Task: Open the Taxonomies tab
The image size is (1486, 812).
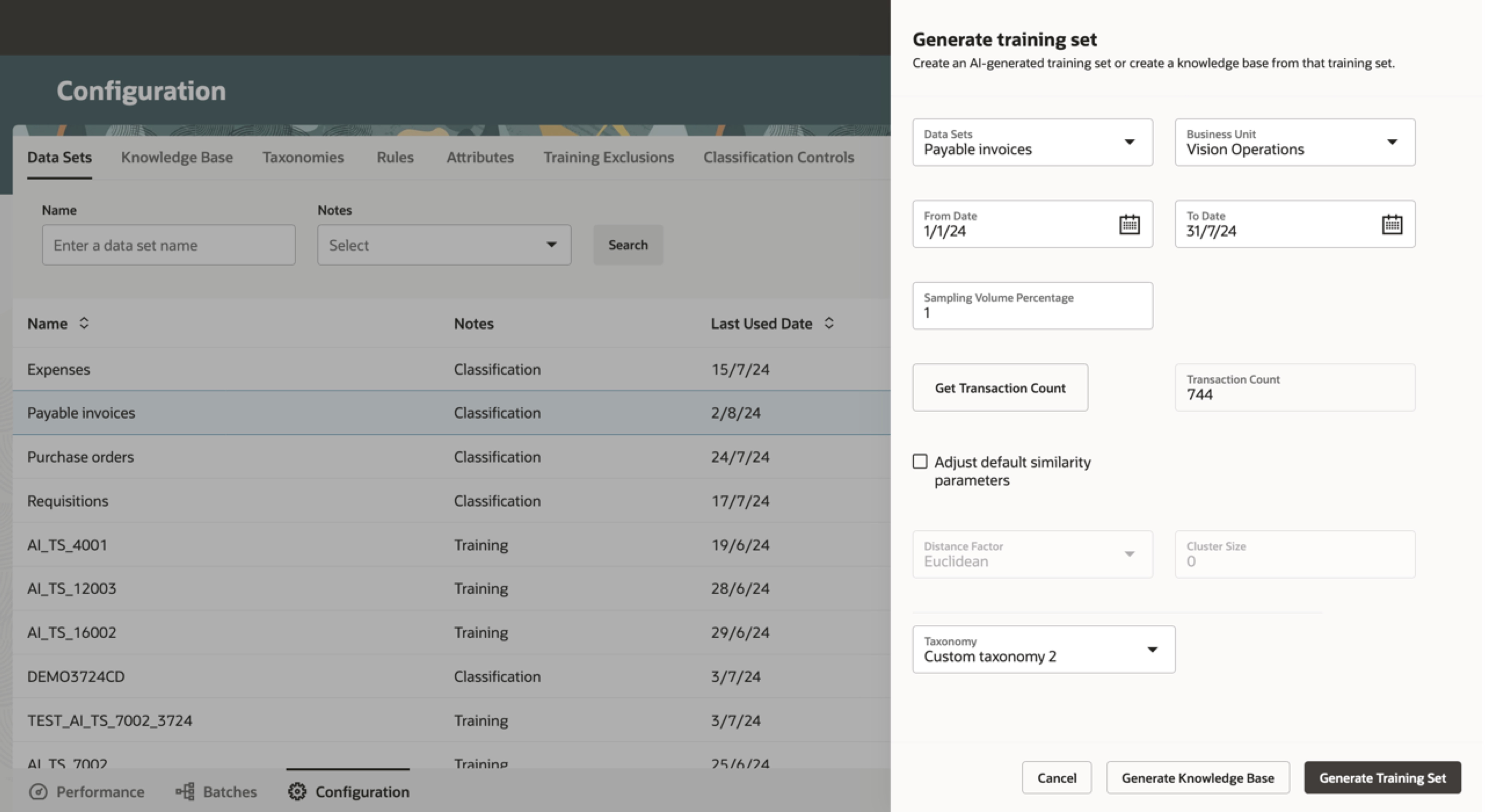Action: tap(303, 157)
